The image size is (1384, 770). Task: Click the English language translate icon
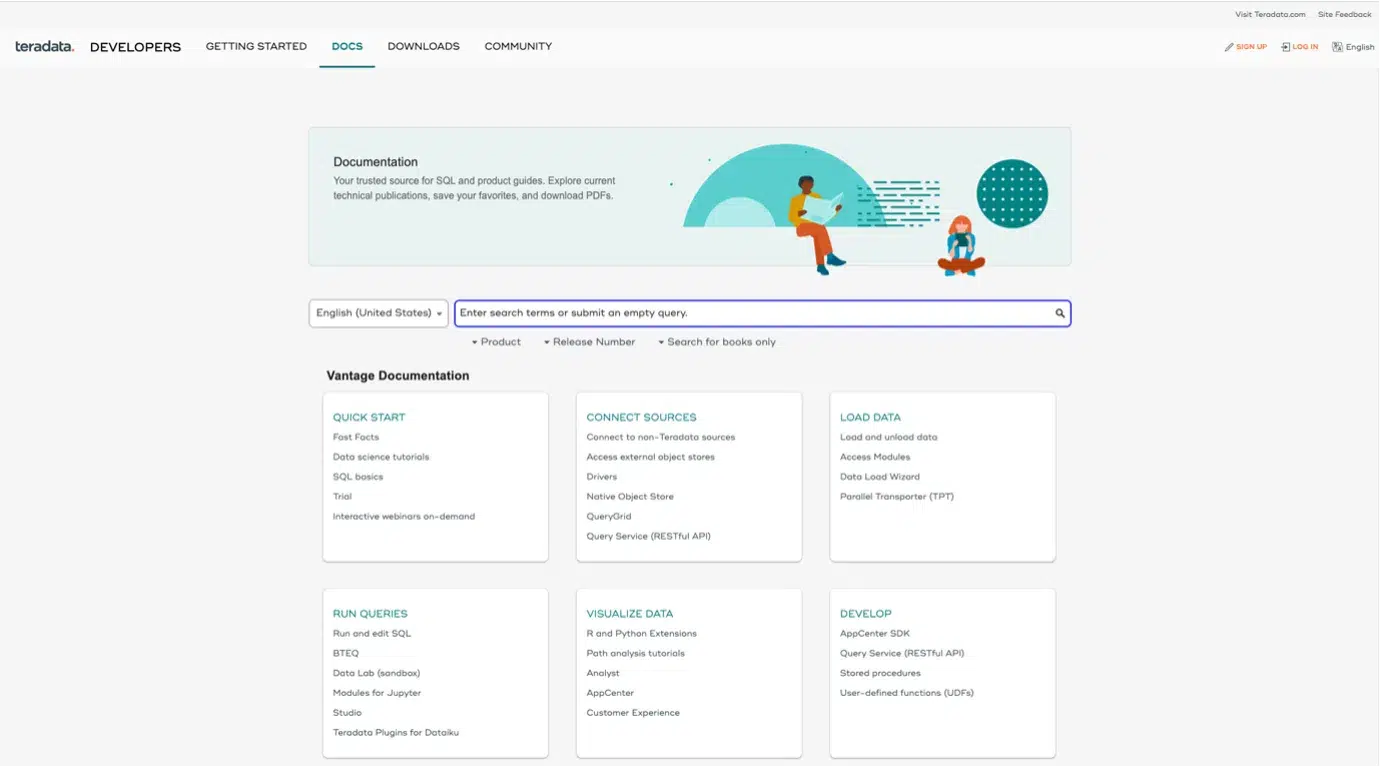coord(1337,47)
